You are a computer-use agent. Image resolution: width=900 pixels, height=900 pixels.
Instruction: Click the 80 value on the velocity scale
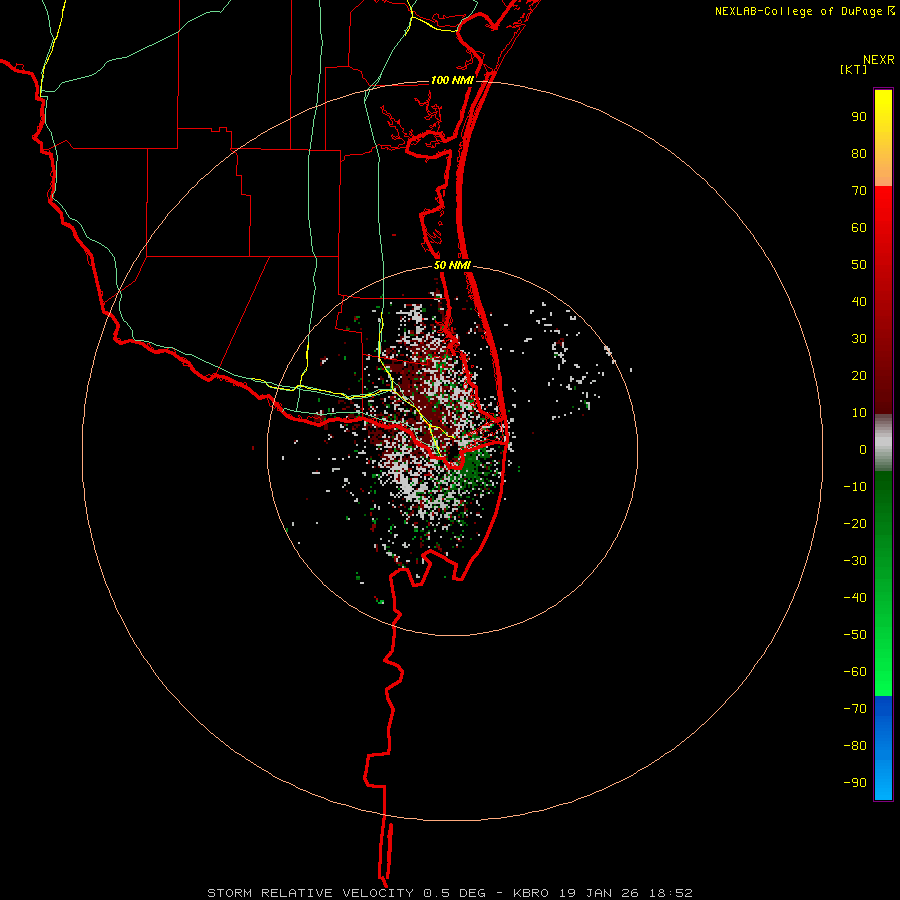[859, 153]
